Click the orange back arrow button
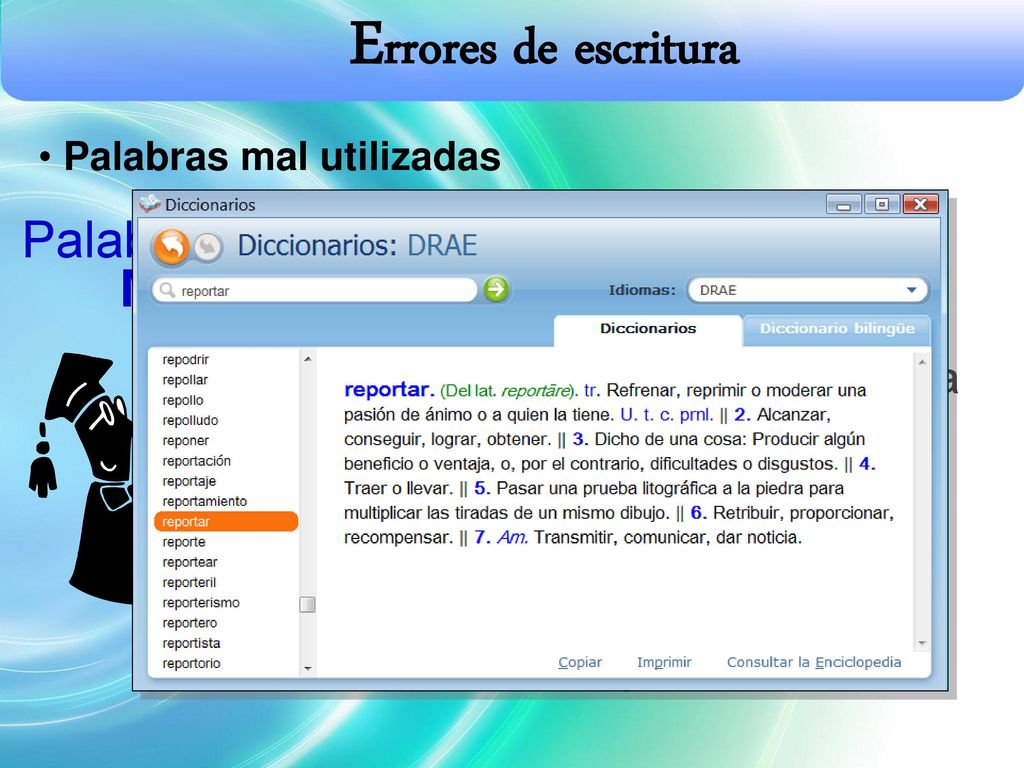This screenshot has height=768, width=1024. click(171, 247)
